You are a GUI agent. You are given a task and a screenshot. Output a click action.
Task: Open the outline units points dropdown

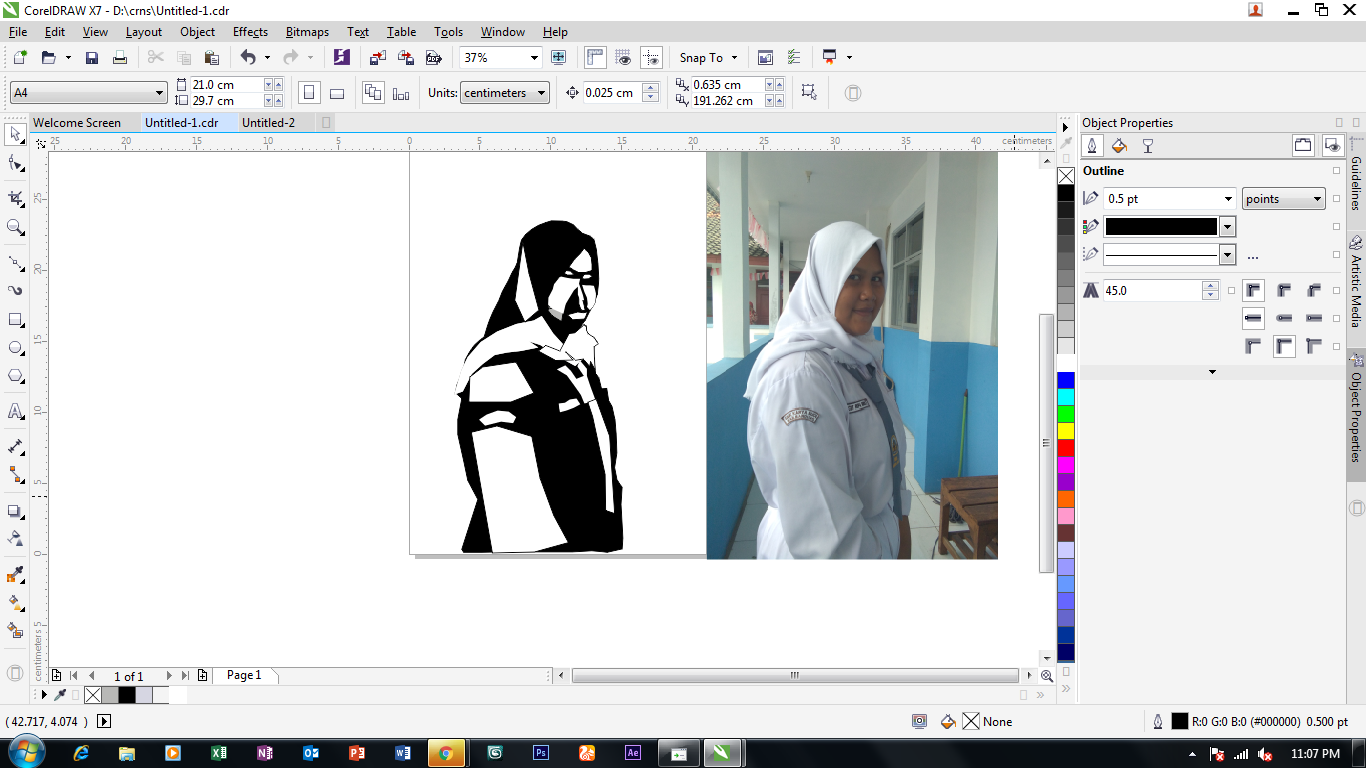point(1284,199)
